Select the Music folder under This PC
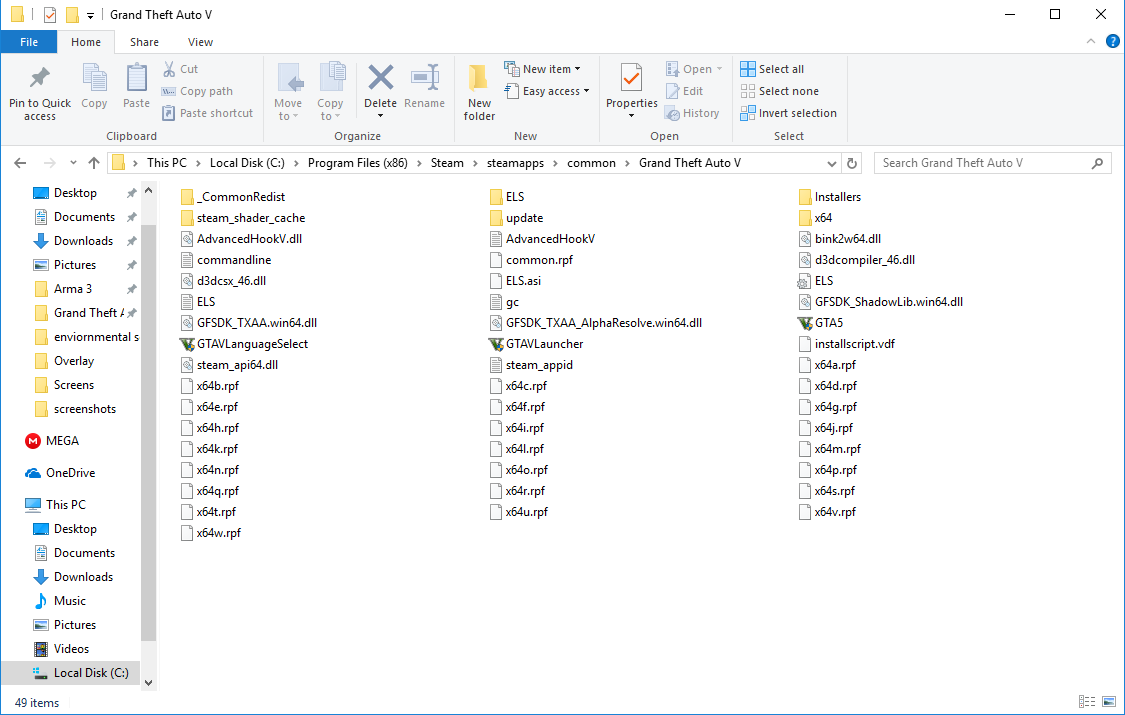Screen dimensions: 1125x715 (60, 601)
